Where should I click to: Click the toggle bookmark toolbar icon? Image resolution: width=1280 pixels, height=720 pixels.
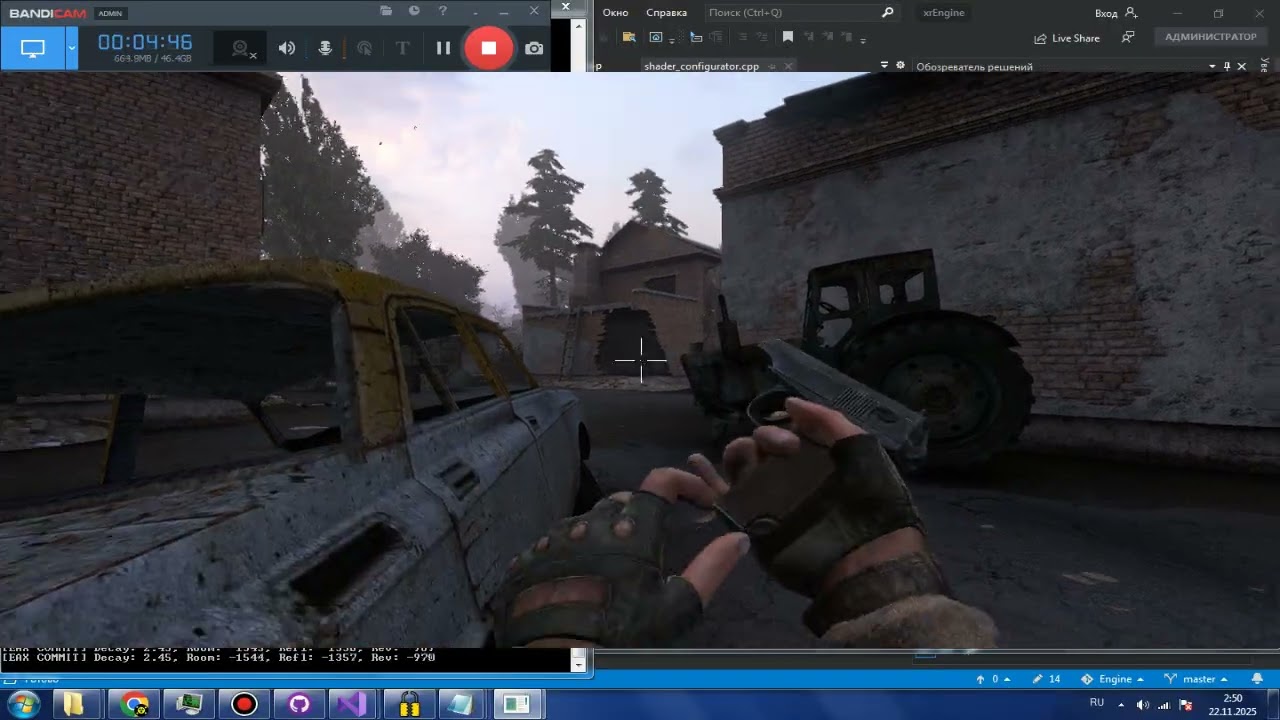pyautogui.click(x=788, y=38)
